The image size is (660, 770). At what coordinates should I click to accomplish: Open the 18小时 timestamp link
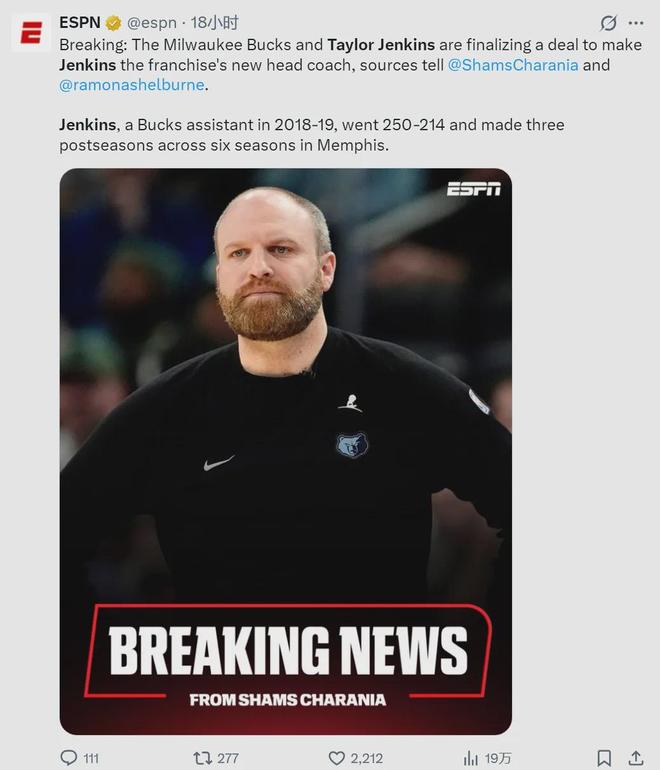point(215,23)
